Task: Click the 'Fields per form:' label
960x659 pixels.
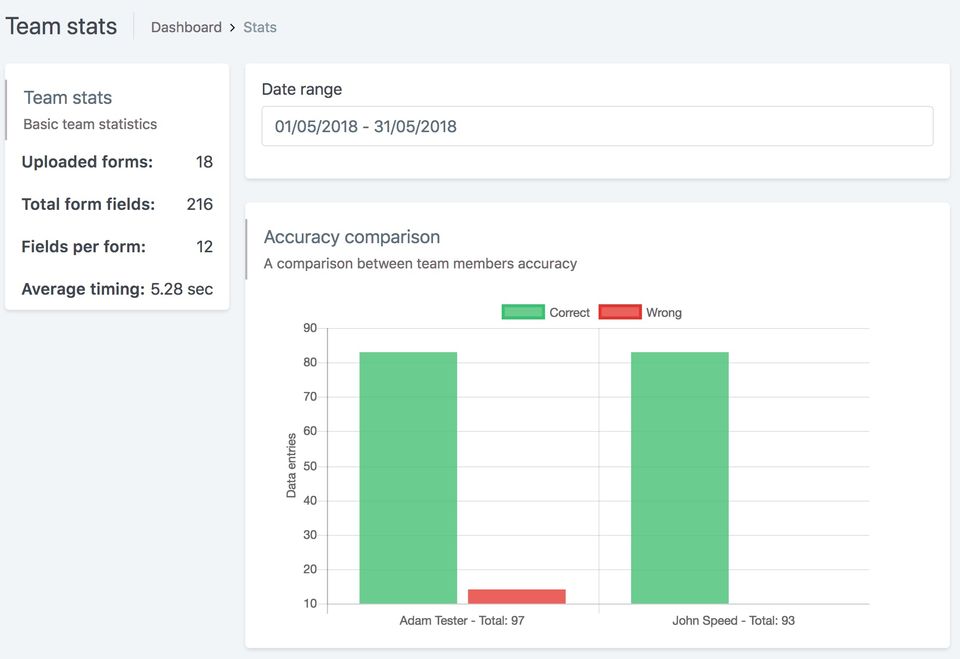Action: point(83,246)
